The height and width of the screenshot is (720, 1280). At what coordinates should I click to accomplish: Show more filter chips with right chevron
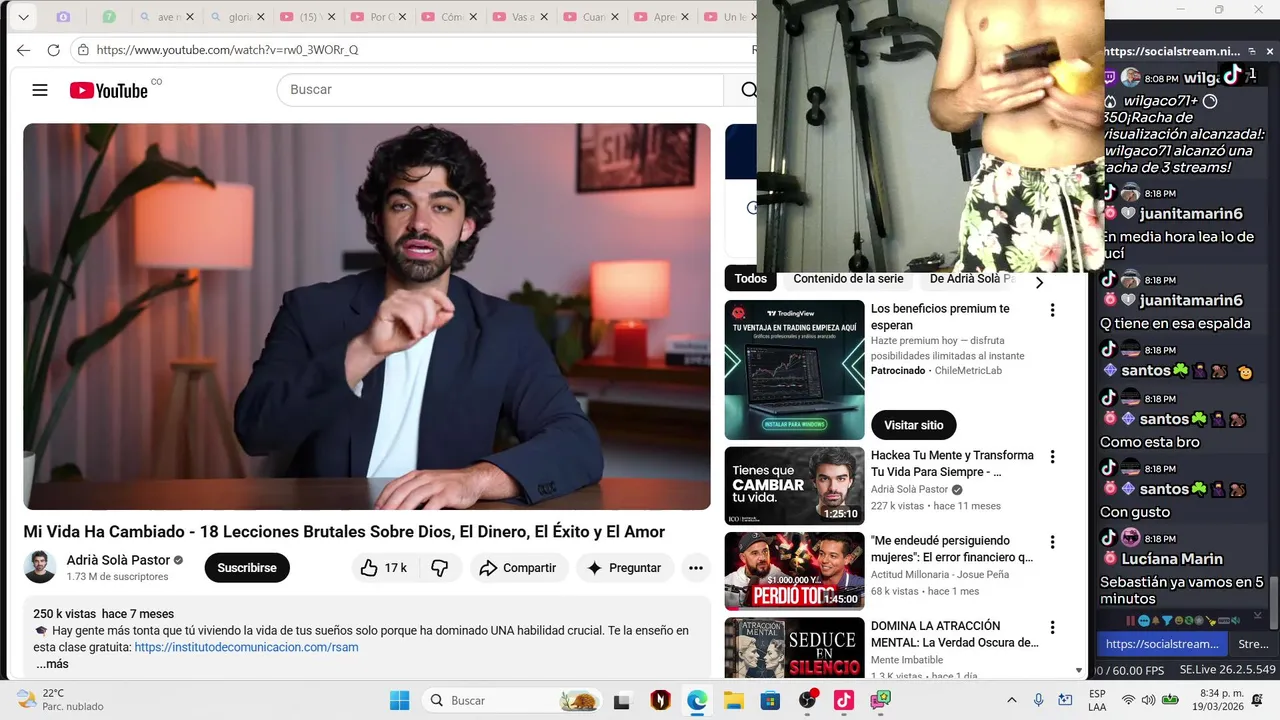1039,282
